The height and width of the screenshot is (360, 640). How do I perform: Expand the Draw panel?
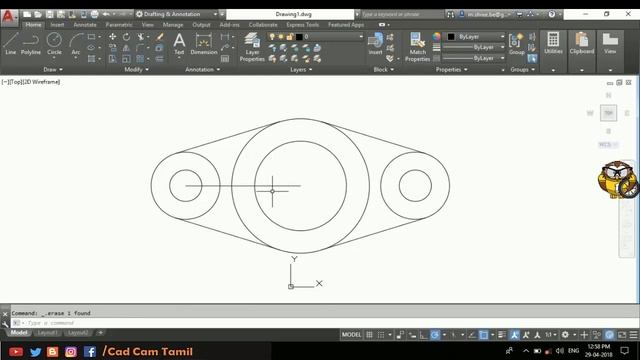(x=53, y=70)
